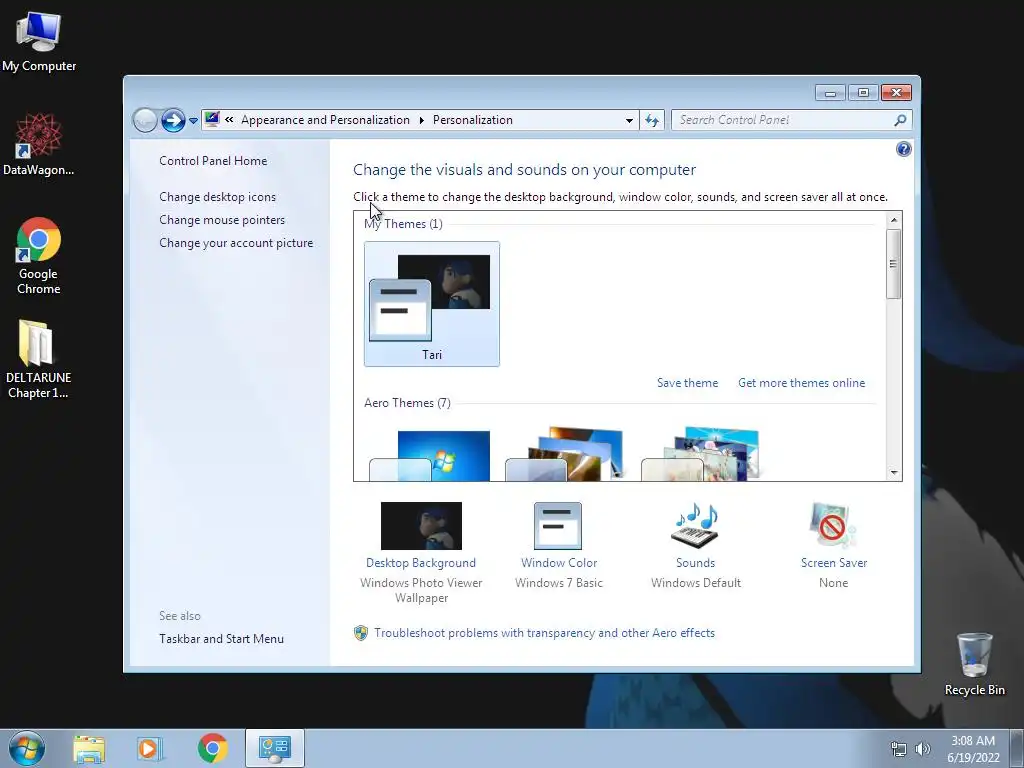
Task: Click Save theme link
Action: 687,383
